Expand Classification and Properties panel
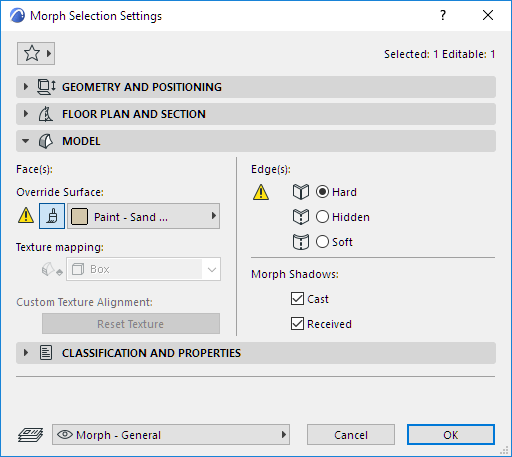Image resolution: width=512 pixels, height=457 pixels. [x=256, y=353]
